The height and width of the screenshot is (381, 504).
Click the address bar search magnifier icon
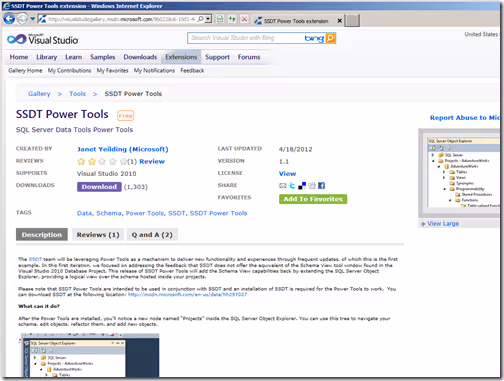pos(200,19)
